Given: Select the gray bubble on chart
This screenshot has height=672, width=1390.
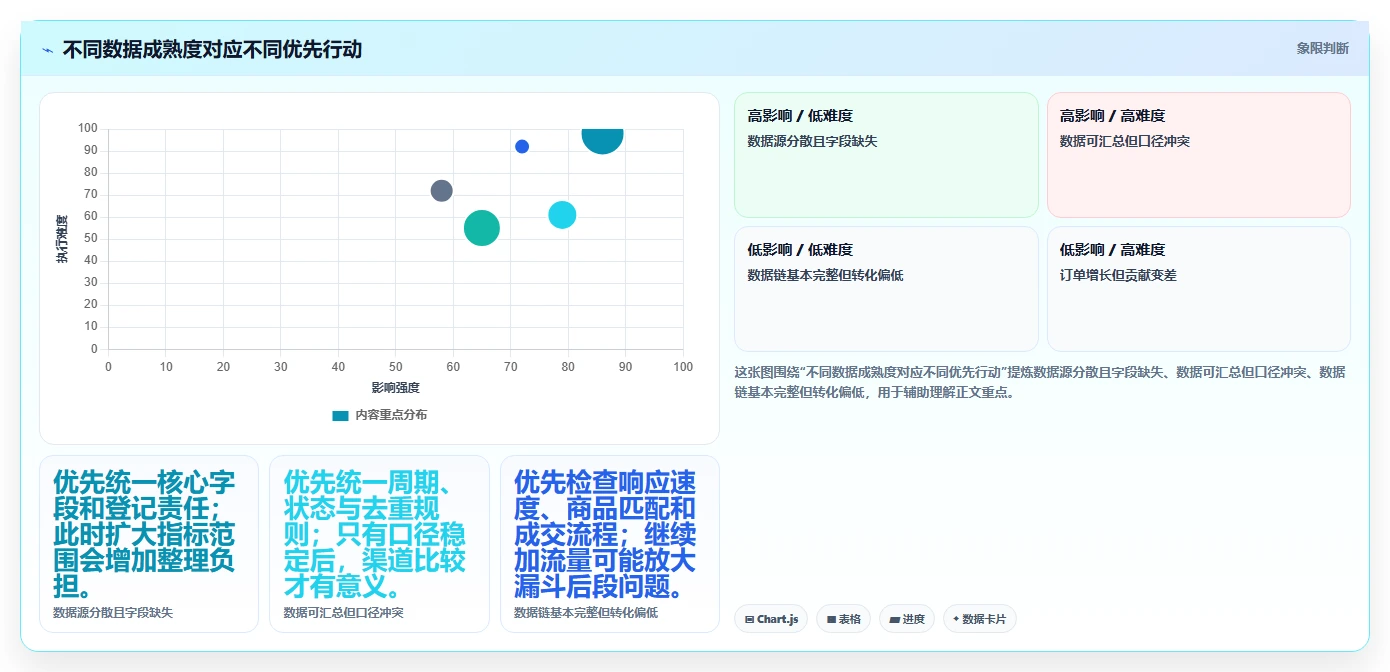Looking at the screenshot, I should [x=442, y=191].
